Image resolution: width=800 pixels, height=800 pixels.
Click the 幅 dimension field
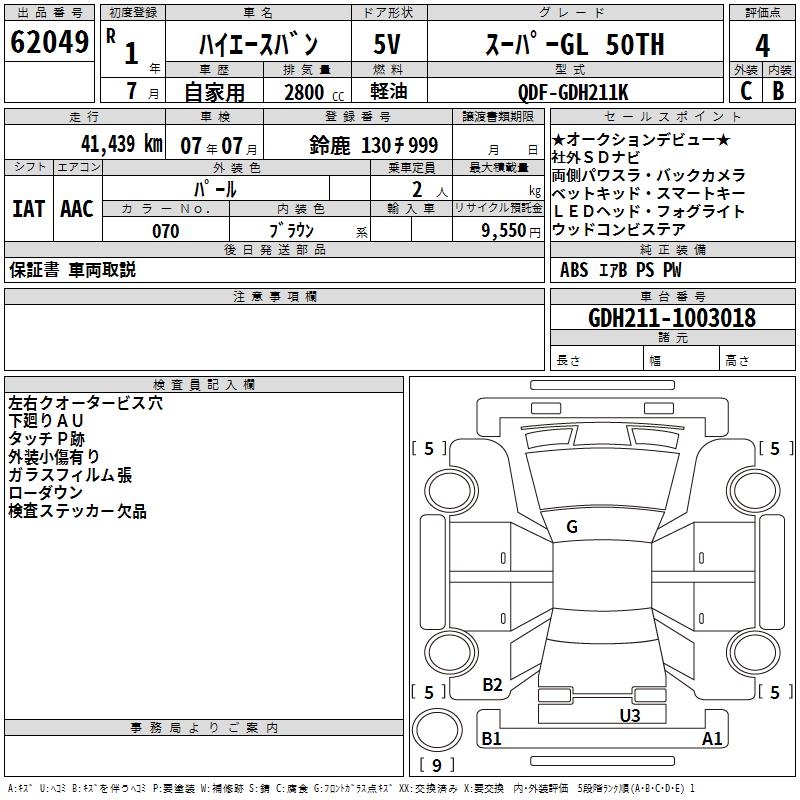pyautogui.click(x=682, y=359)
